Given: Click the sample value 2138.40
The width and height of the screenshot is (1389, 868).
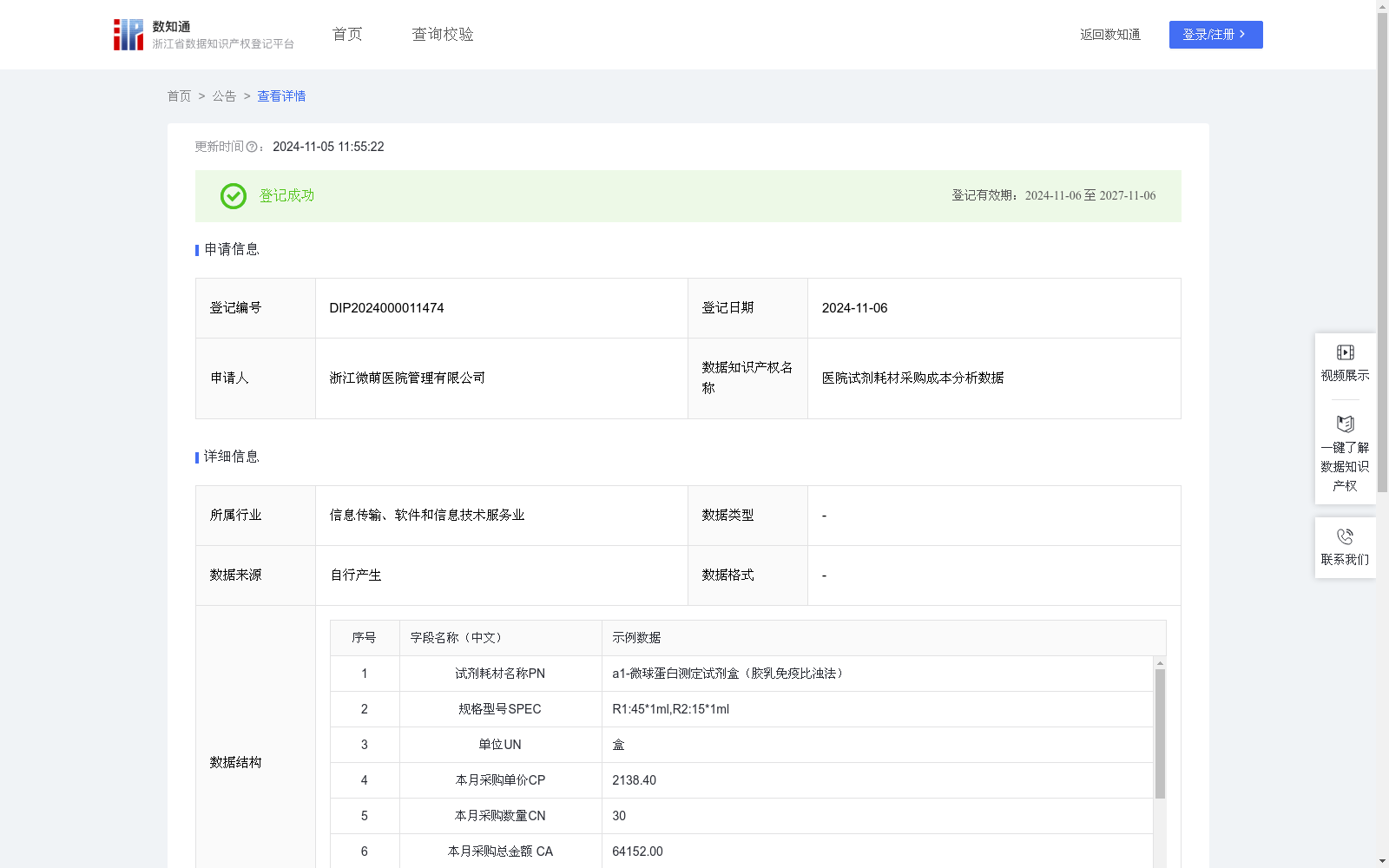Looking at the screenshot, I should [x=634, y=780].
